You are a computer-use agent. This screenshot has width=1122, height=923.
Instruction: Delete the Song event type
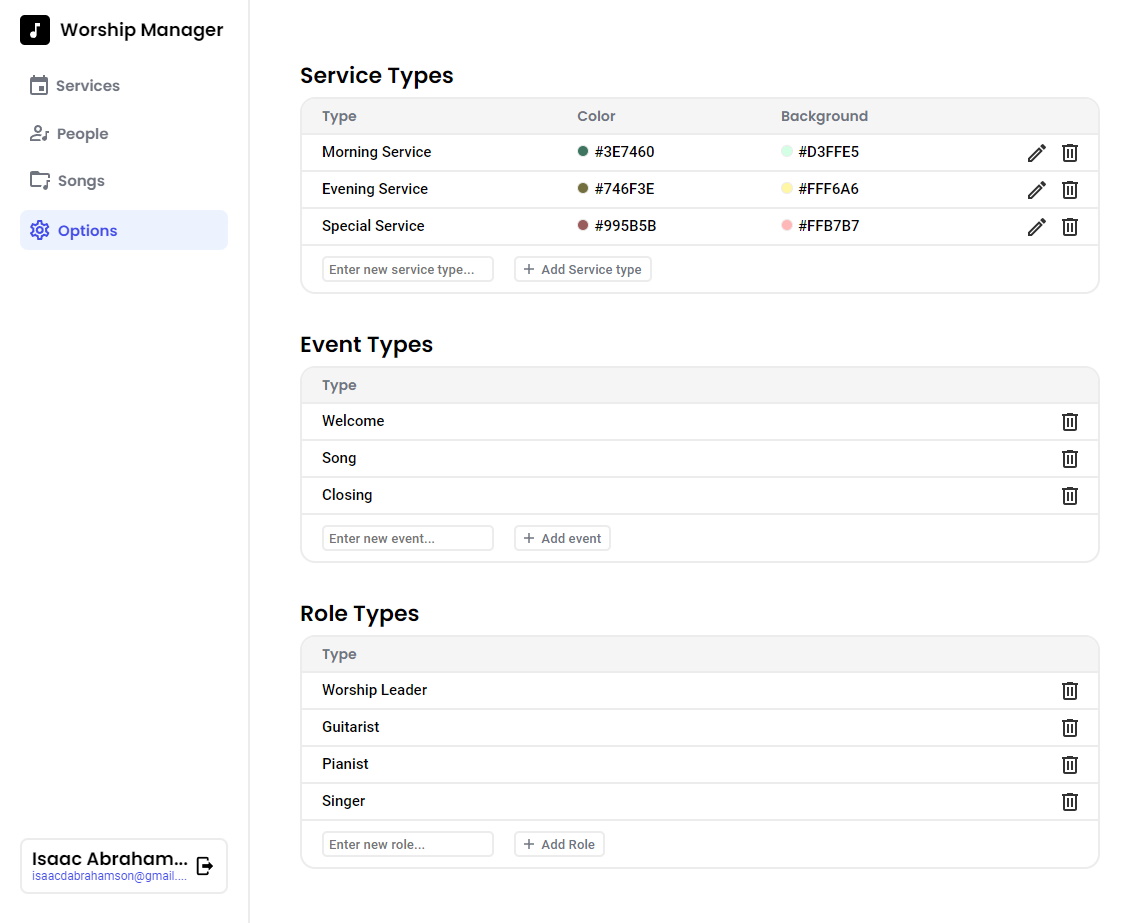point(1069,458)
